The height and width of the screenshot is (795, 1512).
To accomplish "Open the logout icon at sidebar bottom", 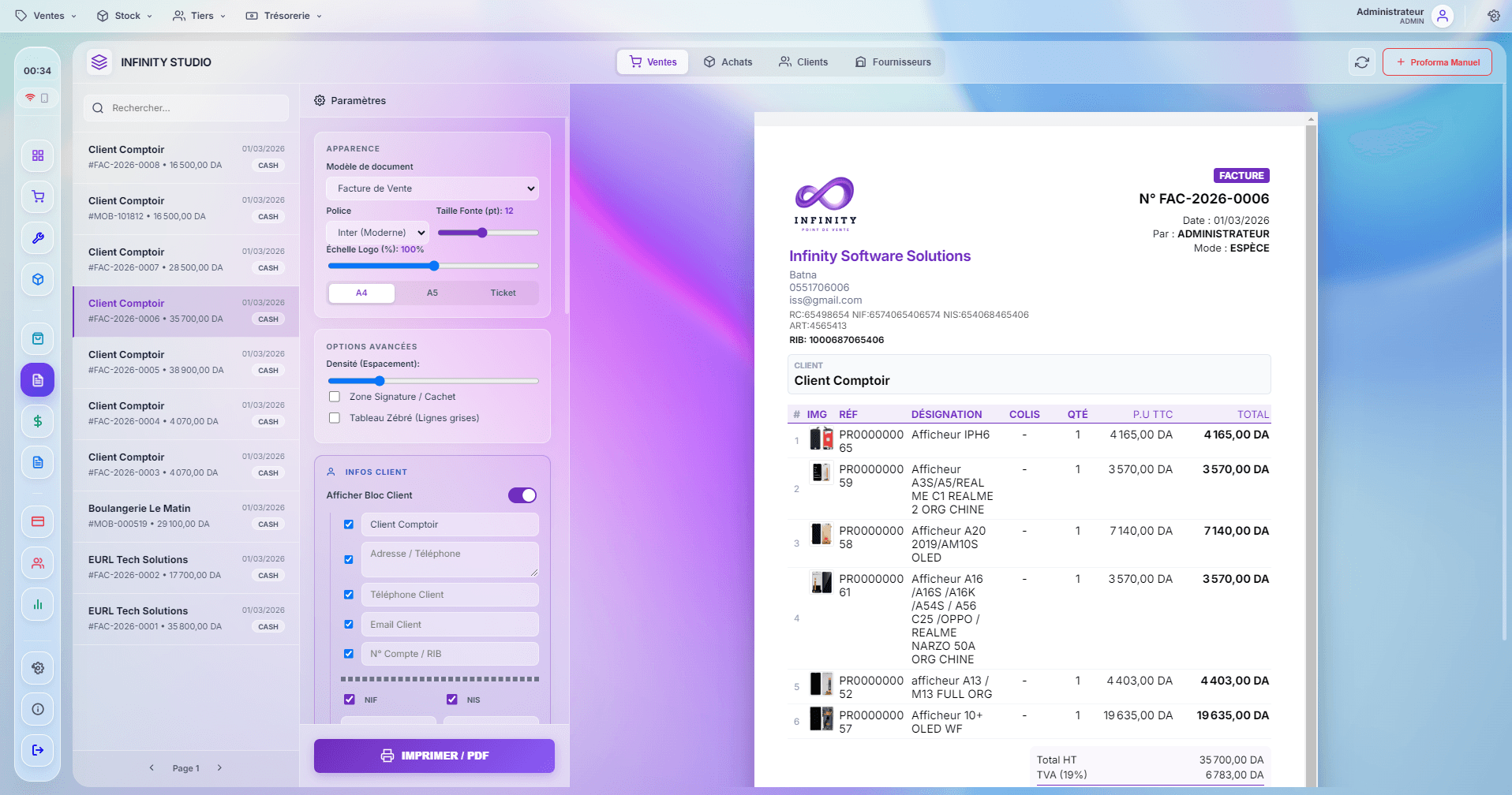I will (x=37, y=750).
